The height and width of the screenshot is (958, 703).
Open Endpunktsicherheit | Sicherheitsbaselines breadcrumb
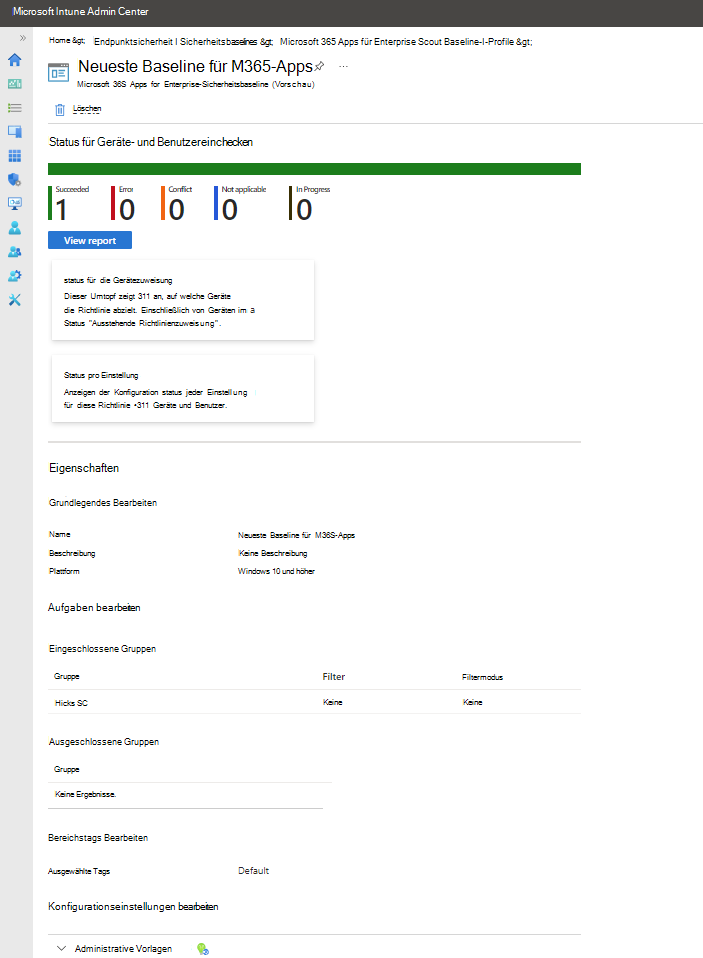[x=183, y=42]
